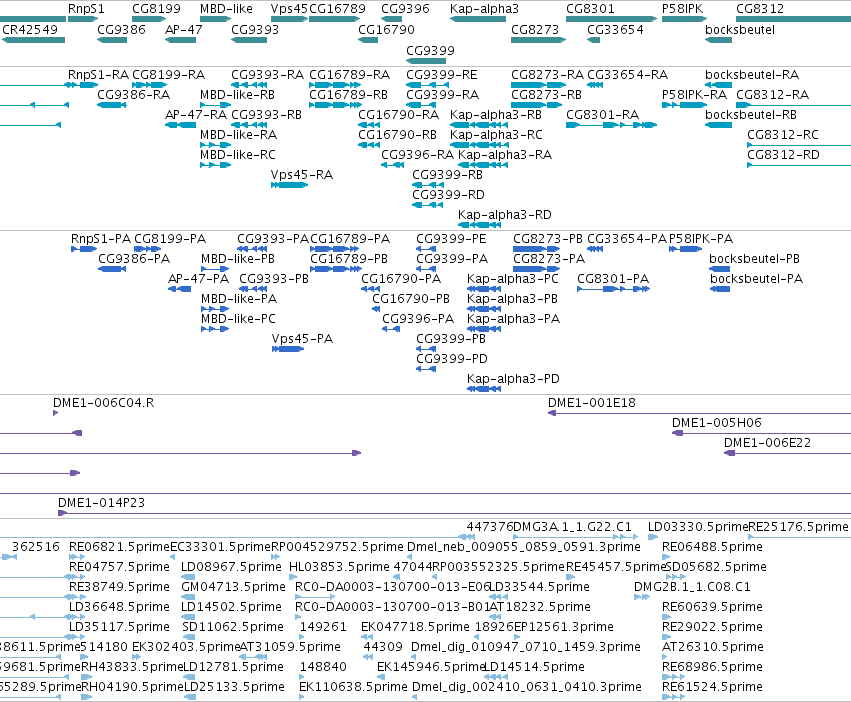Click the MBD-like gene name
Screen dimensions: 851x702
(x=226, y=9)
